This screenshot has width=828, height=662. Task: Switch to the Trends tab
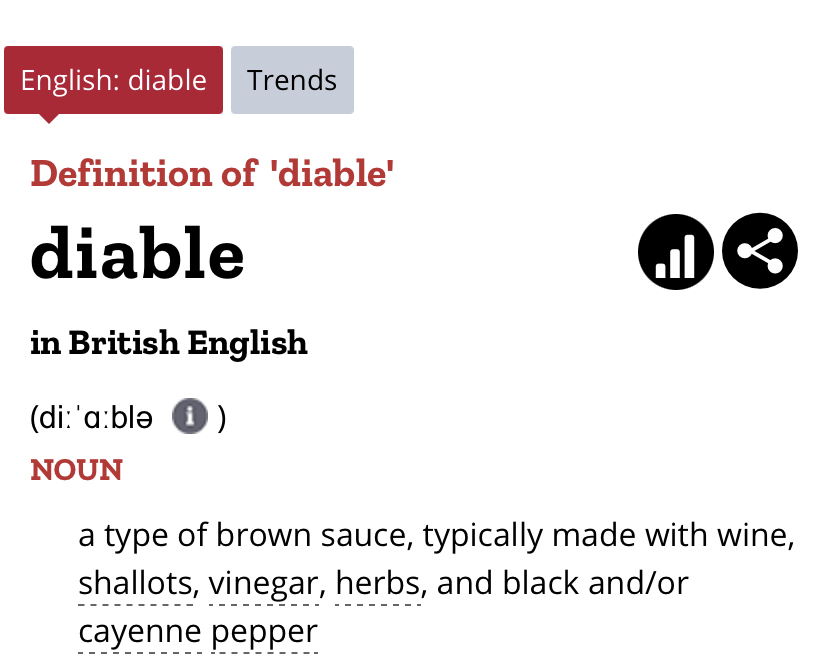[292, 80]
